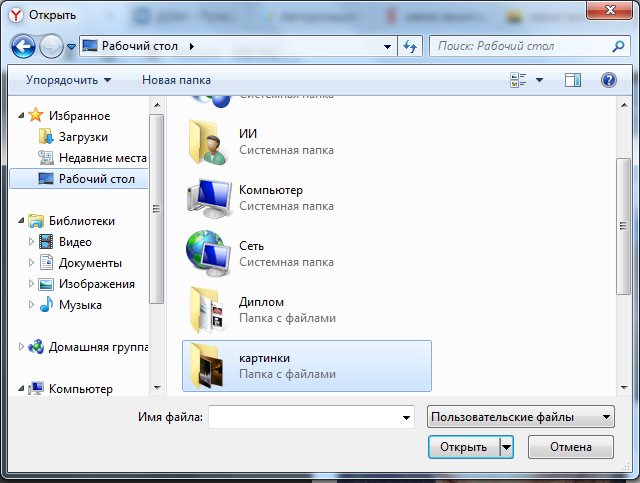Click the Отмена button
640x483 pixels.
click(571, 447)
